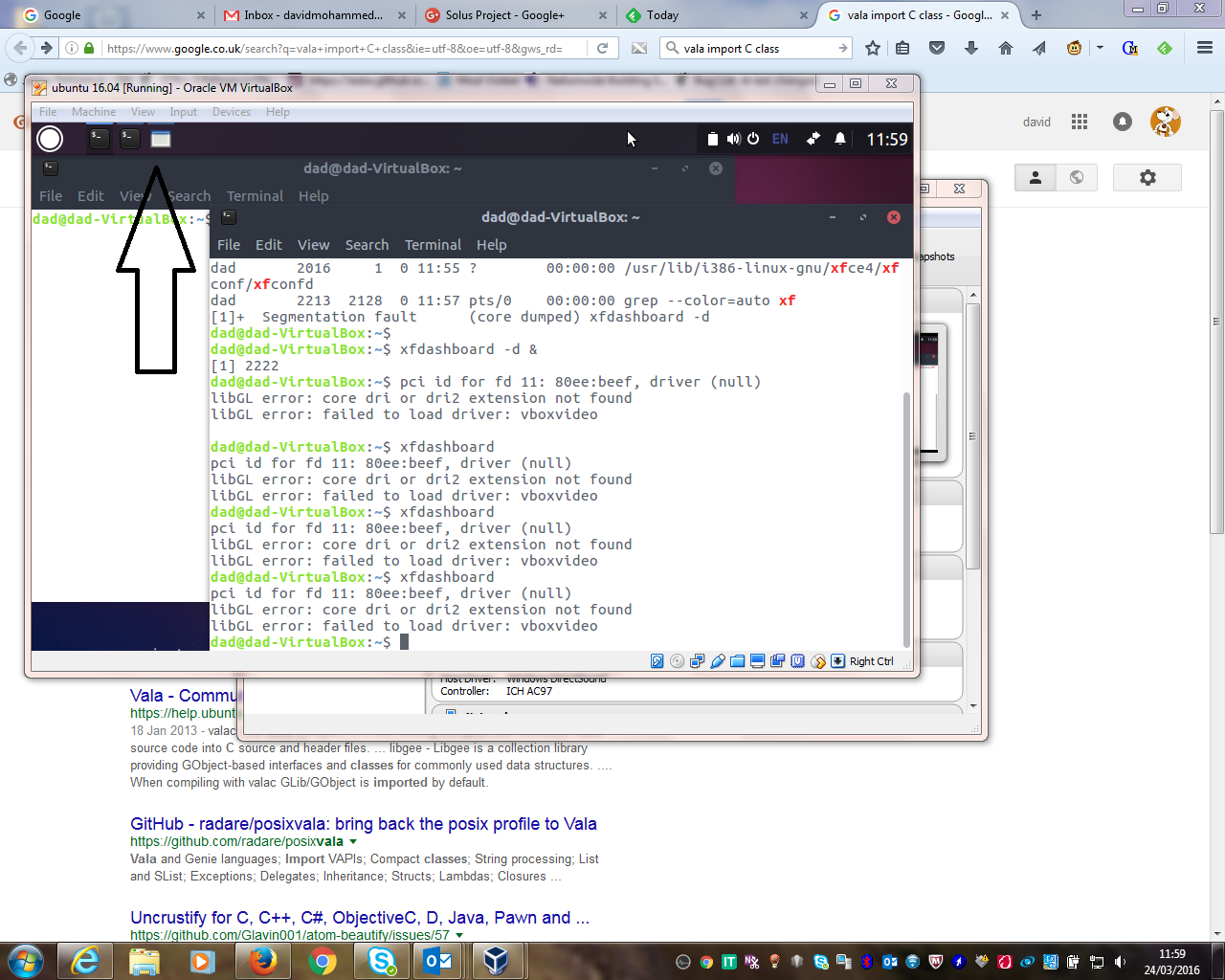Click VirtualBox status bar optical disc icon
The width and height of the screenshot is (1225, 980).
[x=677, y=661]
